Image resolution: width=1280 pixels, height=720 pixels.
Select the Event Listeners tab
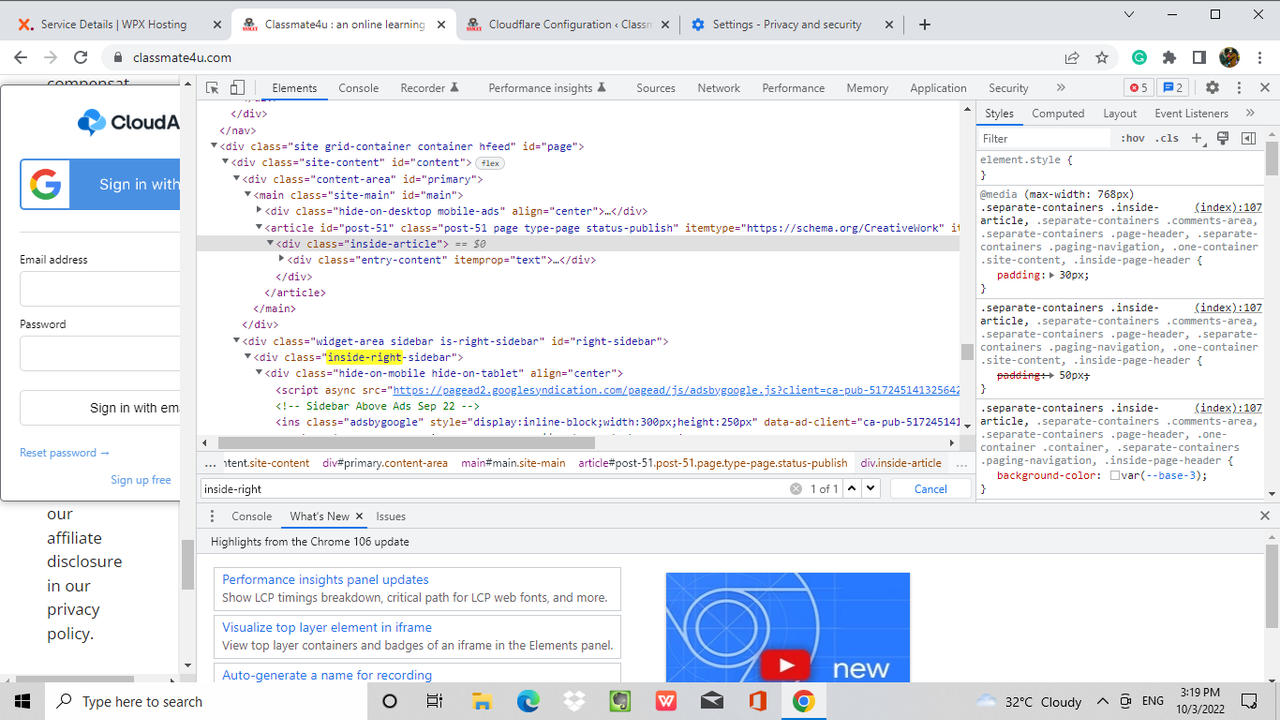(1191, 113)
